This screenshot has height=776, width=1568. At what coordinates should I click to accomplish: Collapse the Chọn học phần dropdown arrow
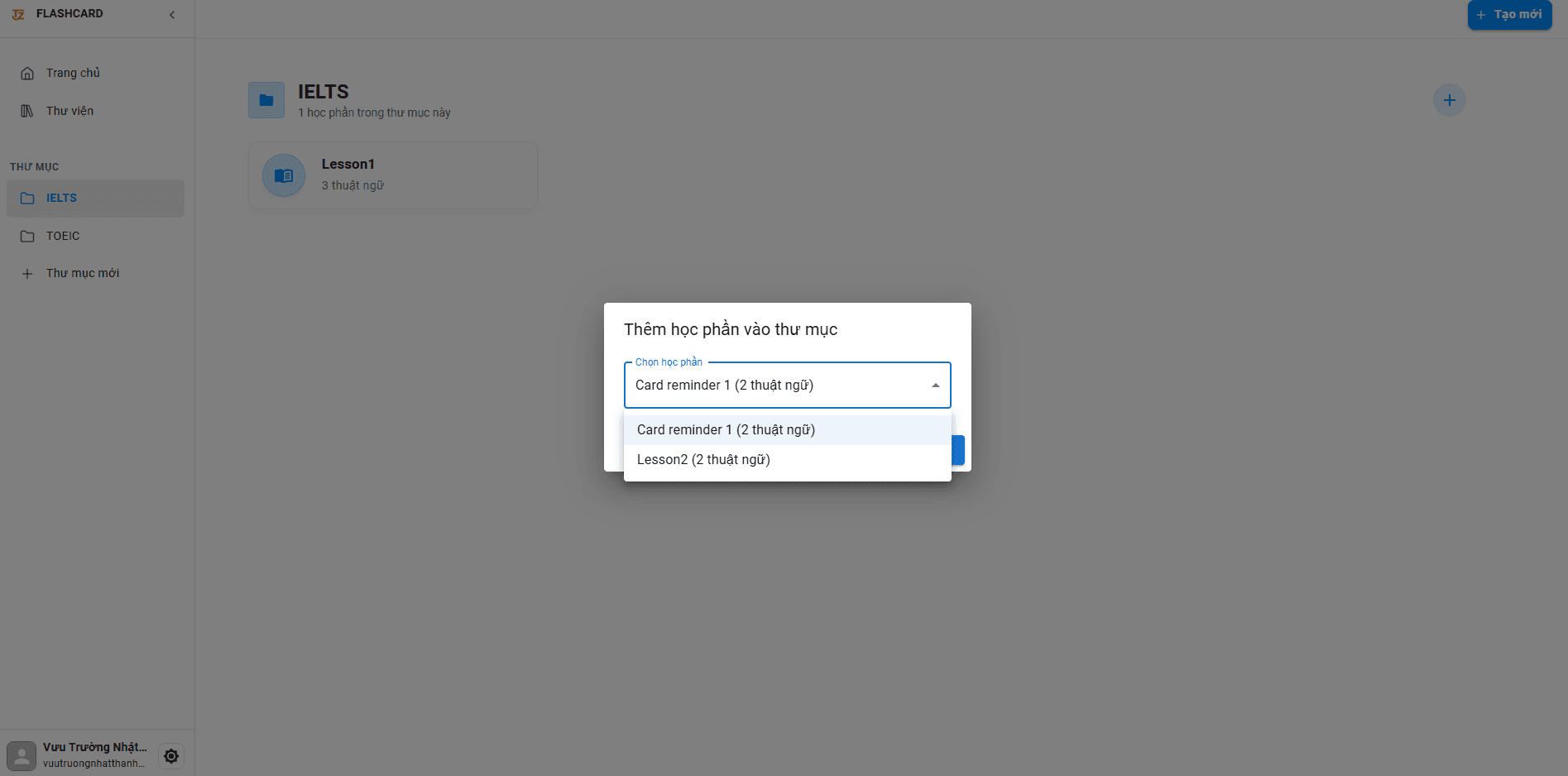[935, 386]
